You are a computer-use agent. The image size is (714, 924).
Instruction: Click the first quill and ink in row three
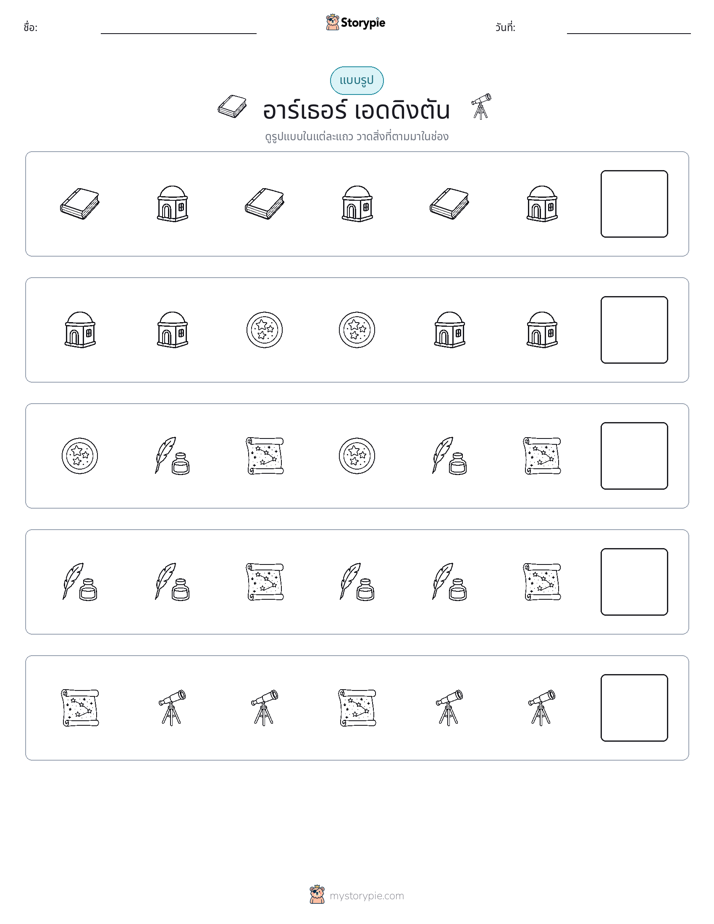pyautogui.click(x=172, y=456)
